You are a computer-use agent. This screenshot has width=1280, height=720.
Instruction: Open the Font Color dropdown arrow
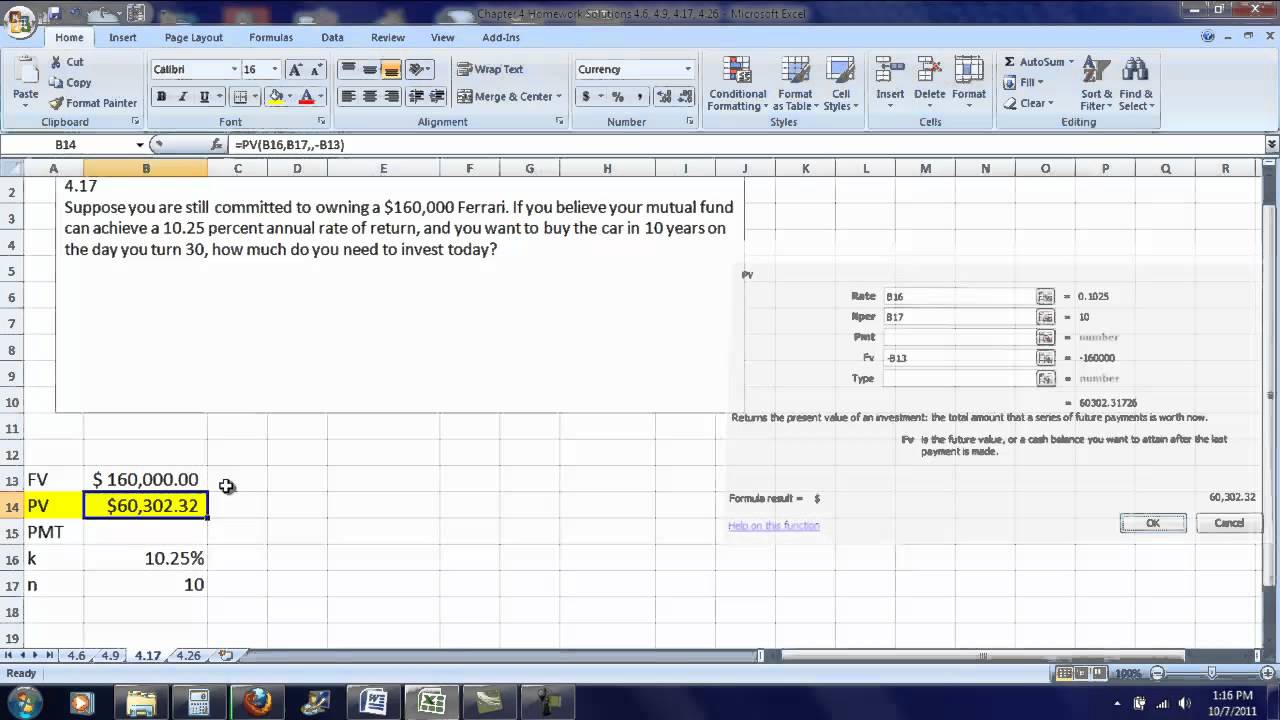320,97
